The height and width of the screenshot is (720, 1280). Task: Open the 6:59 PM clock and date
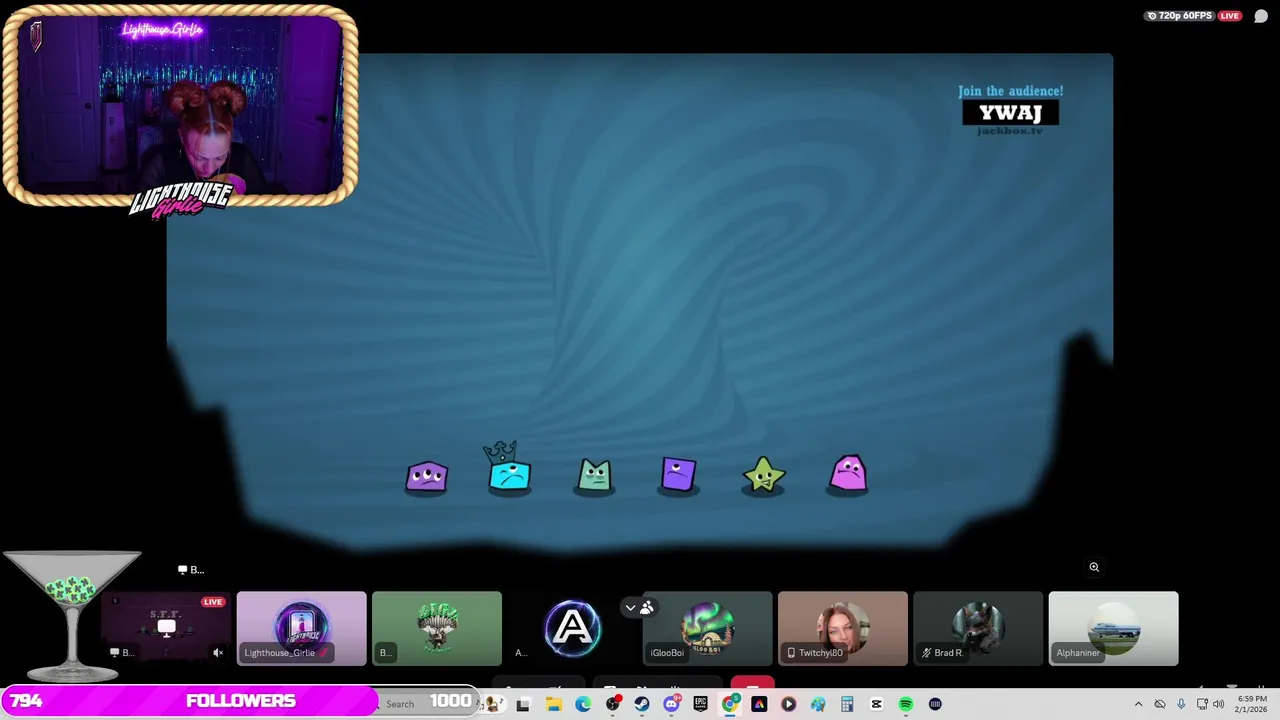click(x=1252, y=704)
